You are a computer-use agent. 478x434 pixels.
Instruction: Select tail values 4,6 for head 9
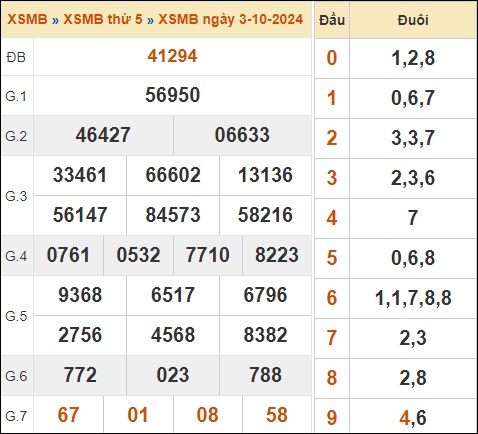(413, 418)
